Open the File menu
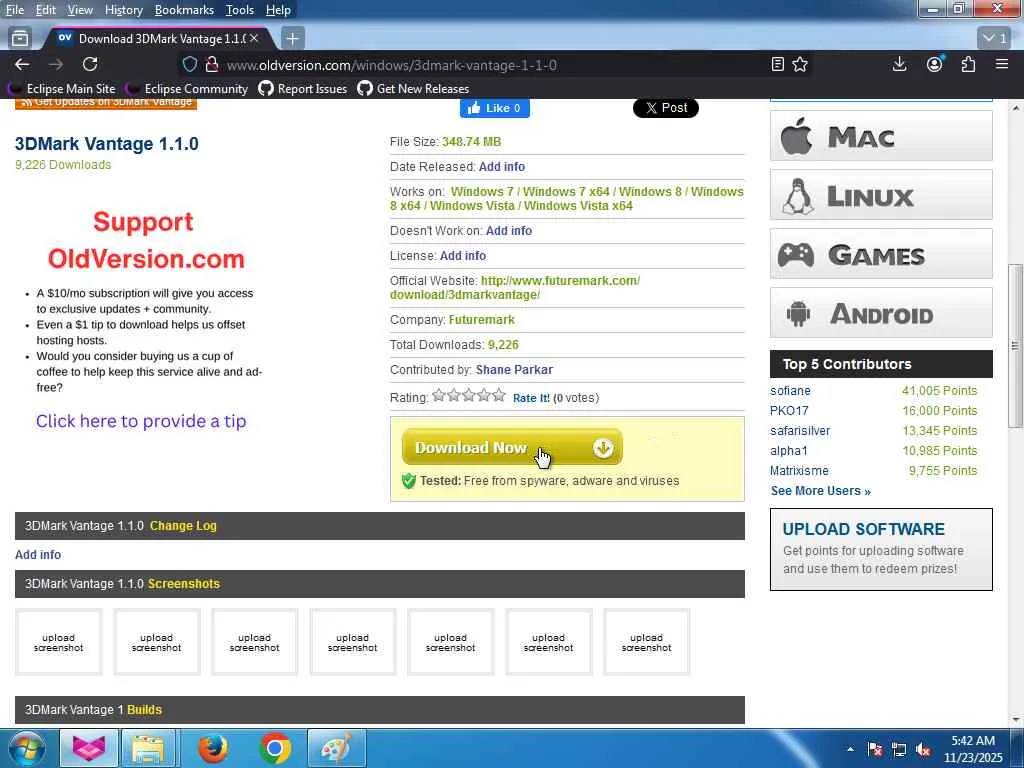 pyautogui.click(x=14, y=10)
